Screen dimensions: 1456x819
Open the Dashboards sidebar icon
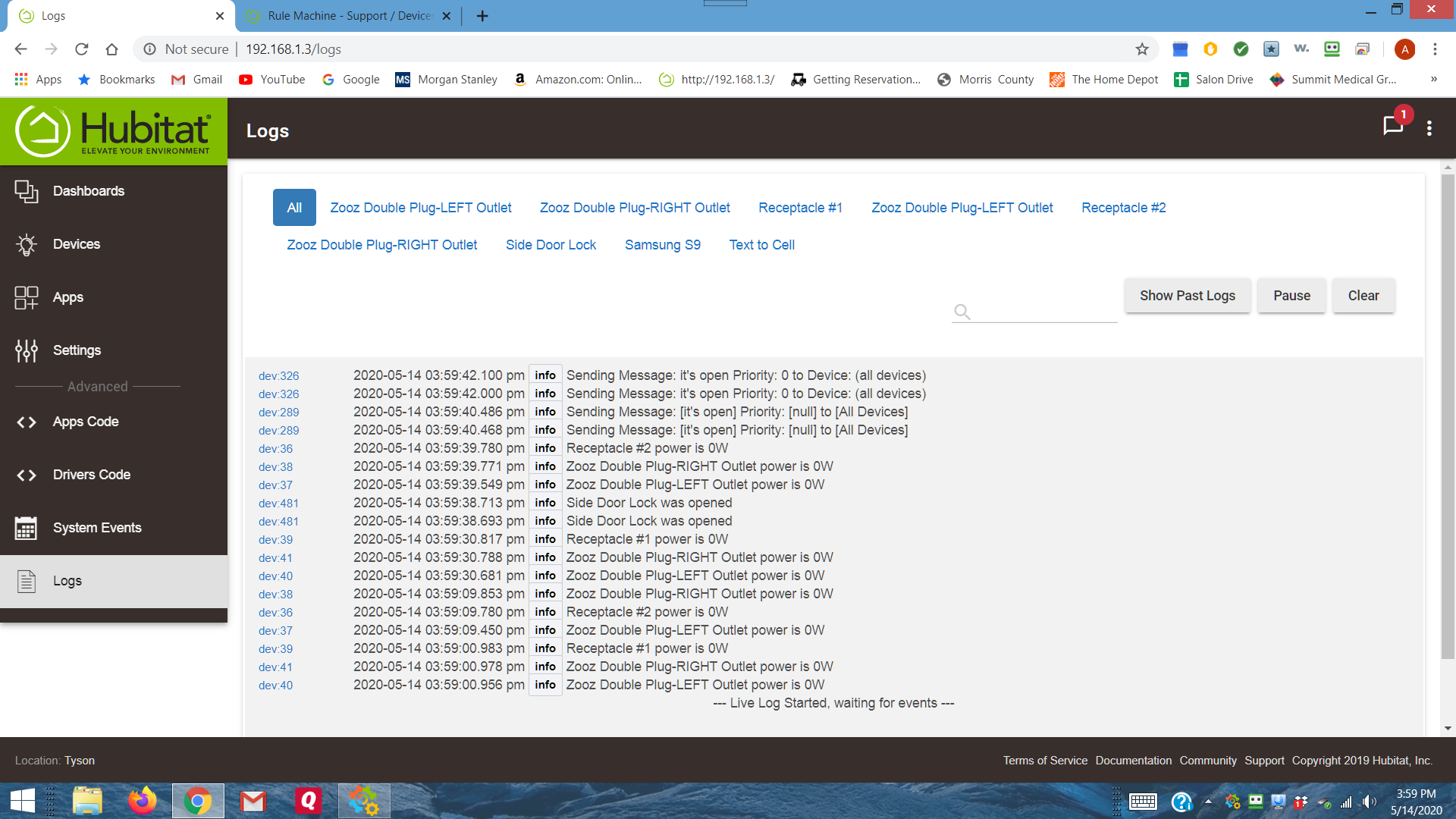pos(27,191)
